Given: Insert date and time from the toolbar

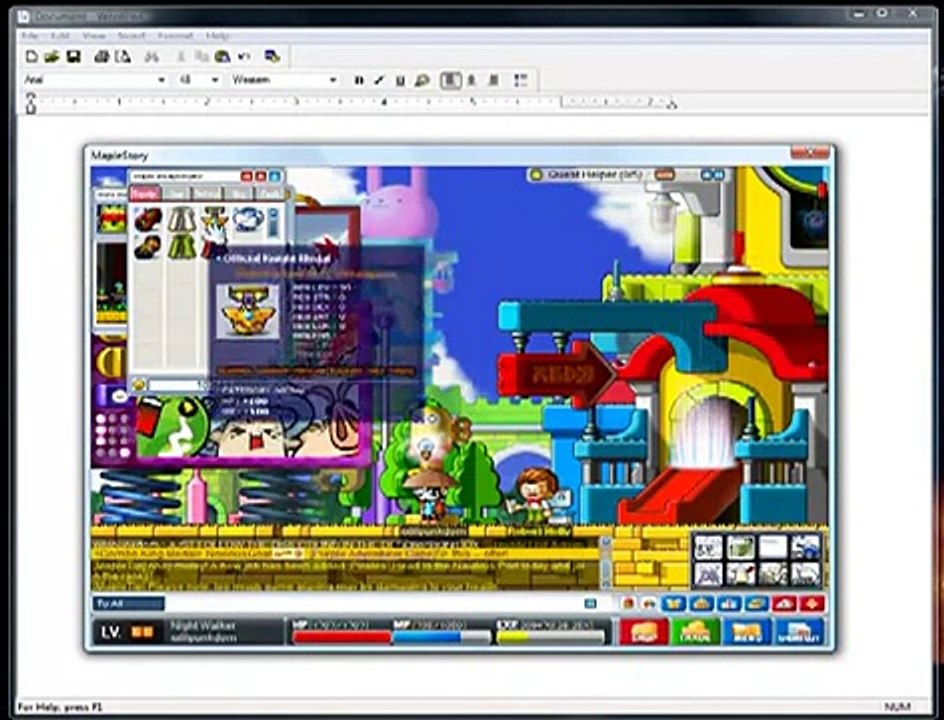Looking at the screenshot, I should [x=272, y=57].
